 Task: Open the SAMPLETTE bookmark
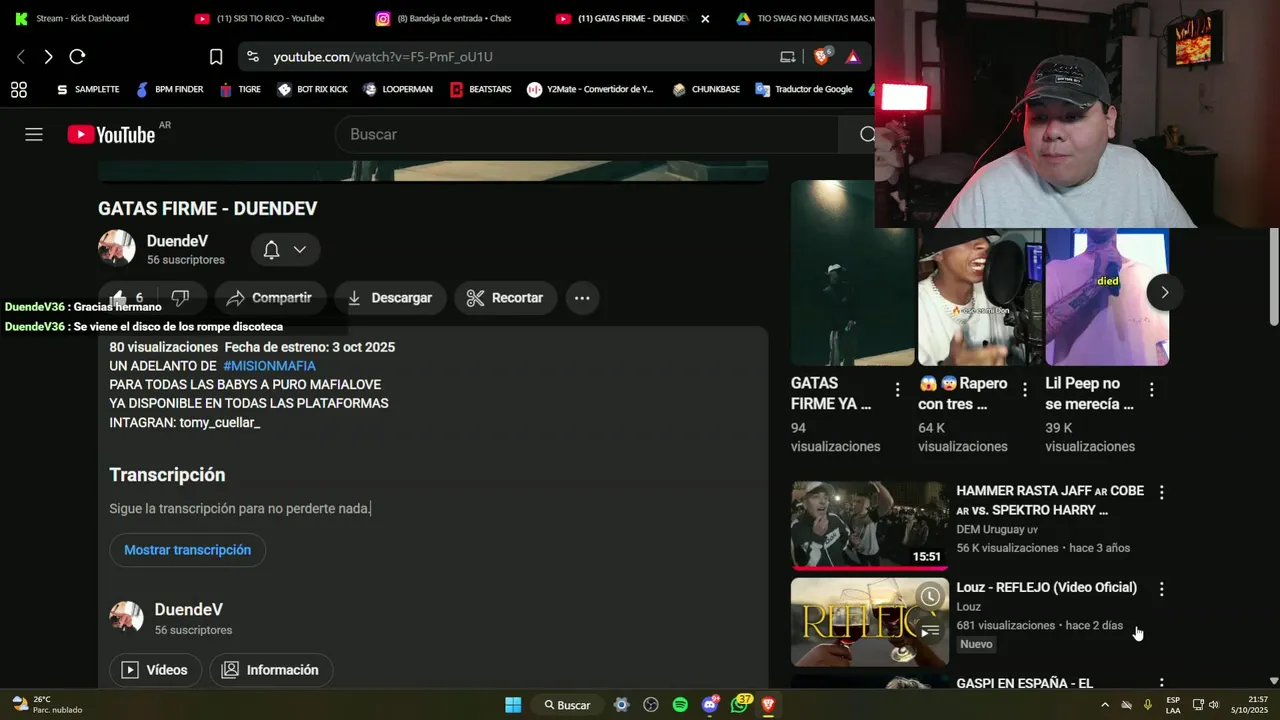(x=88, y=89)
